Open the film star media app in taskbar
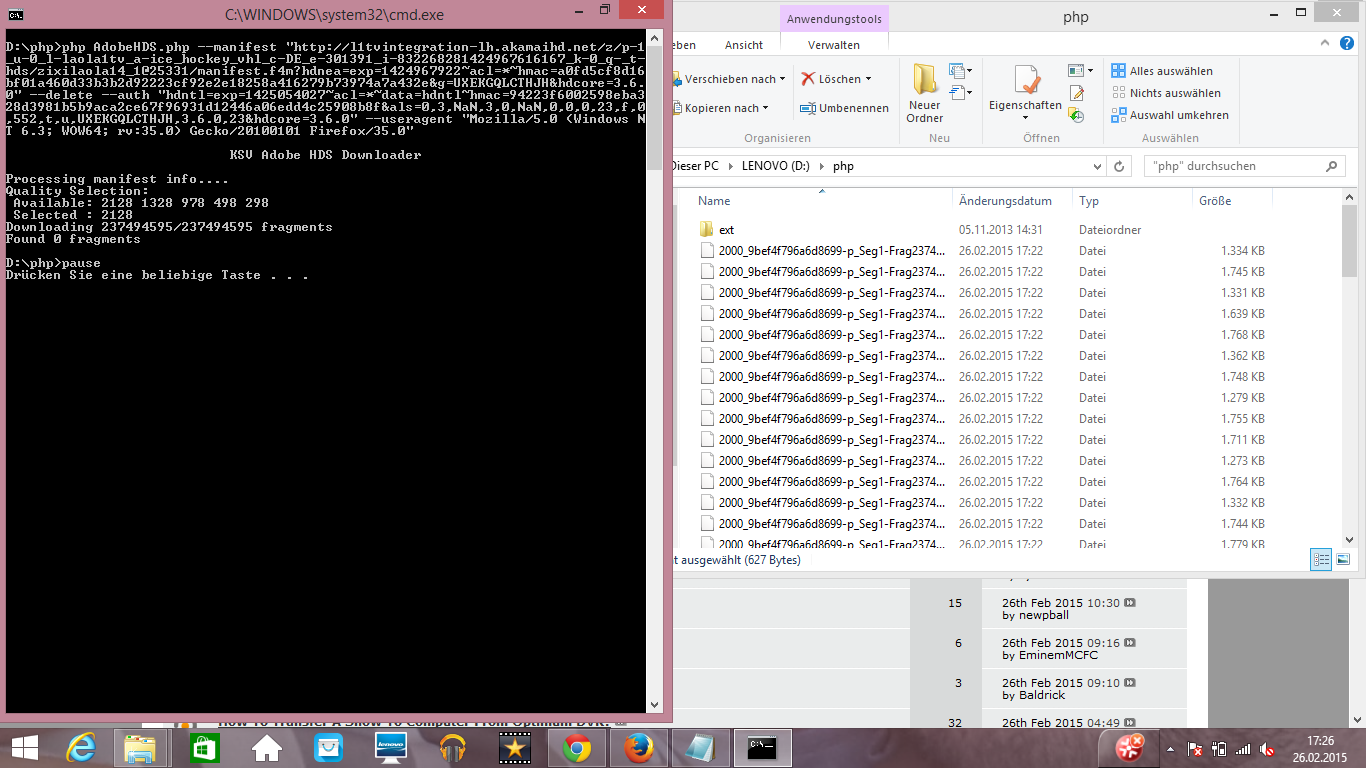This screenshot has height=768, width=1366. (514, 747)
